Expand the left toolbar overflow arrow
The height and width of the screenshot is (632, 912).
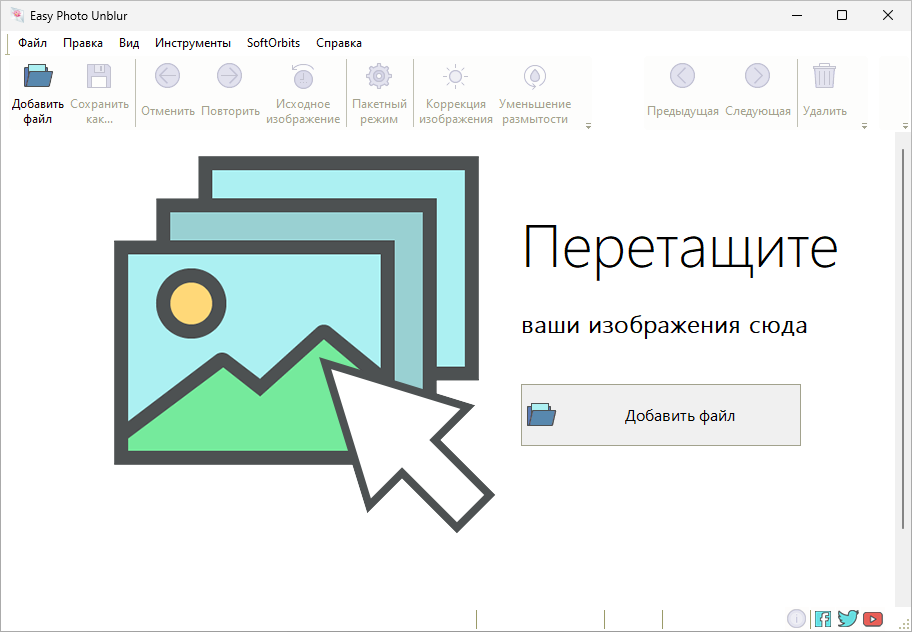(x=588, y=126)
